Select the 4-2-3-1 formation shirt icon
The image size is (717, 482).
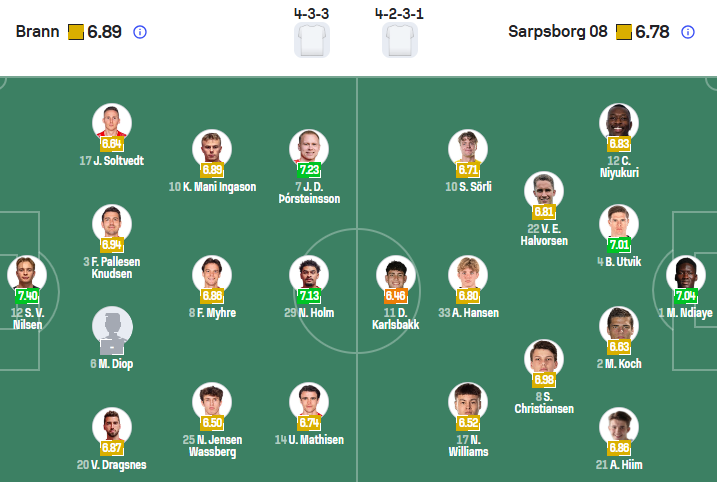pyautogui.click(x=400, y=40)
